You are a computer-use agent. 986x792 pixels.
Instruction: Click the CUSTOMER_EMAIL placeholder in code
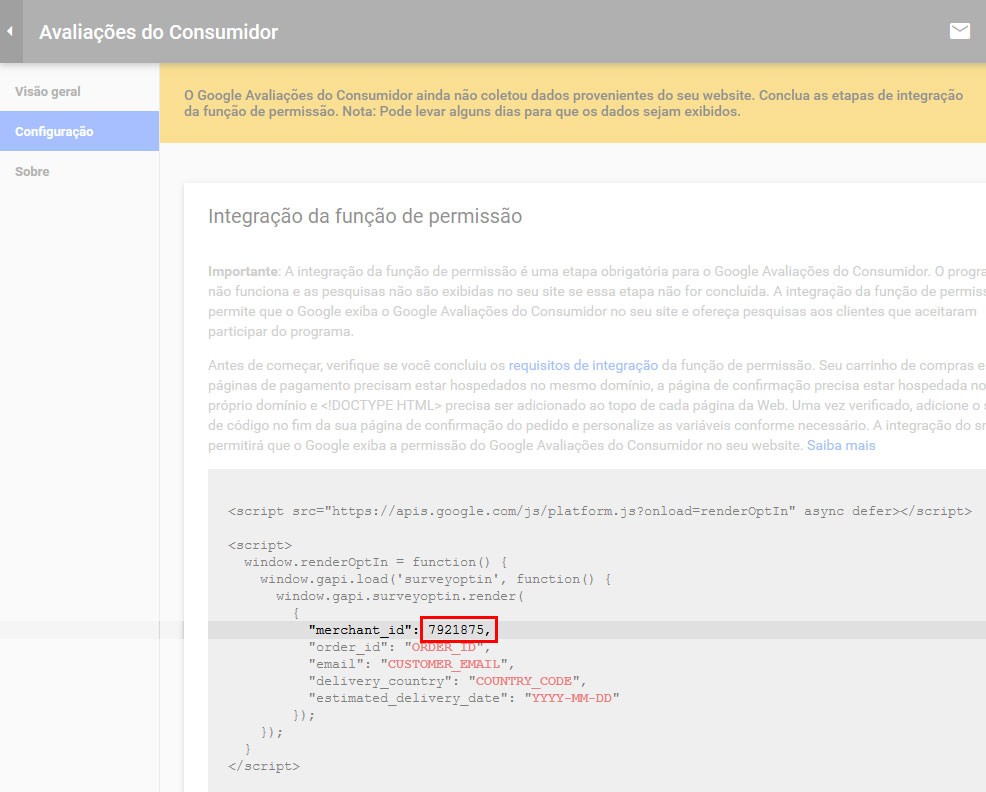tap(444, 664)
